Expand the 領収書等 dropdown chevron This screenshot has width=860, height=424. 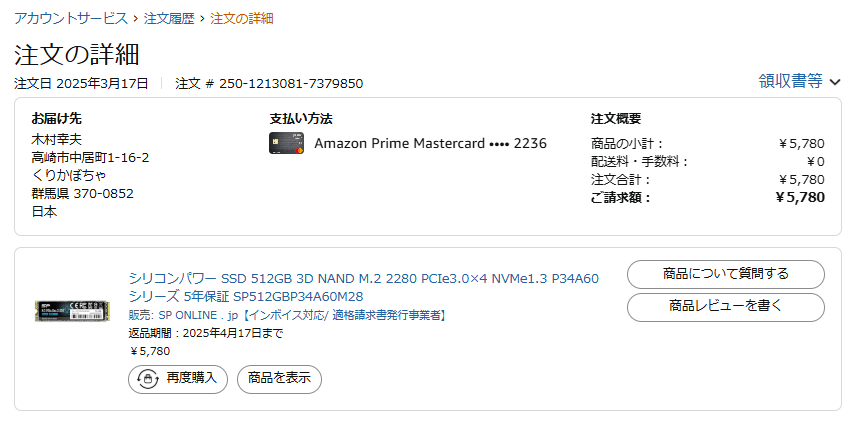pos(836,82)
